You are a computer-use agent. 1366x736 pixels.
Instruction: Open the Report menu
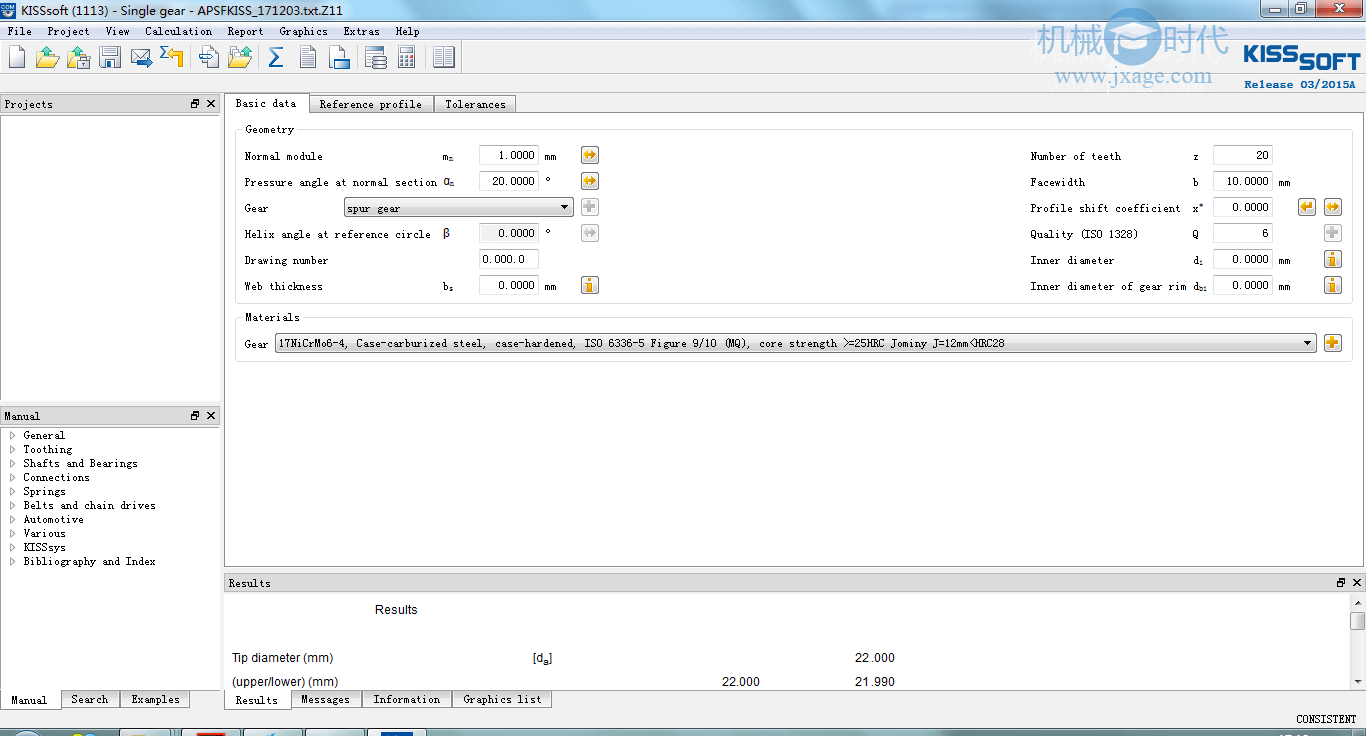click(246, 31)
